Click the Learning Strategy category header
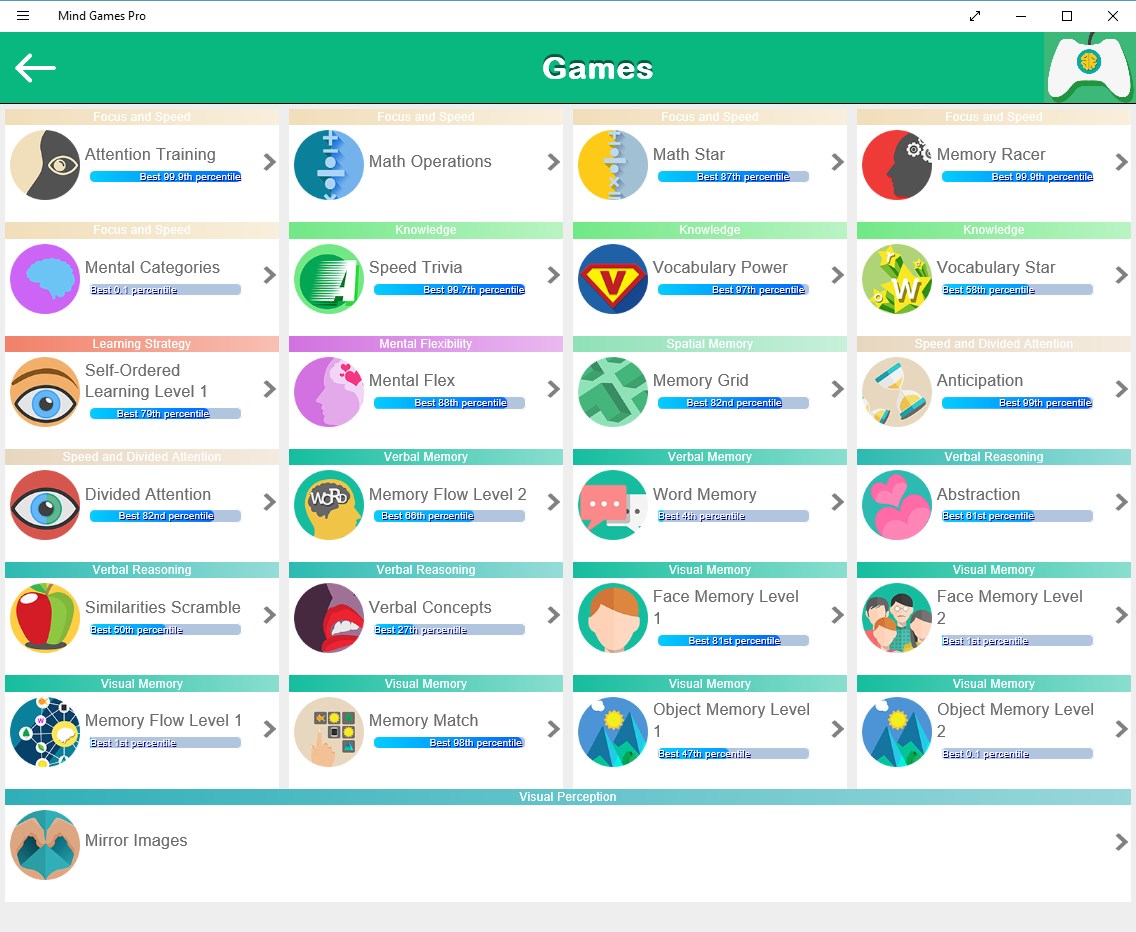This screenshot has width=1136, height=932. [142, 344]
